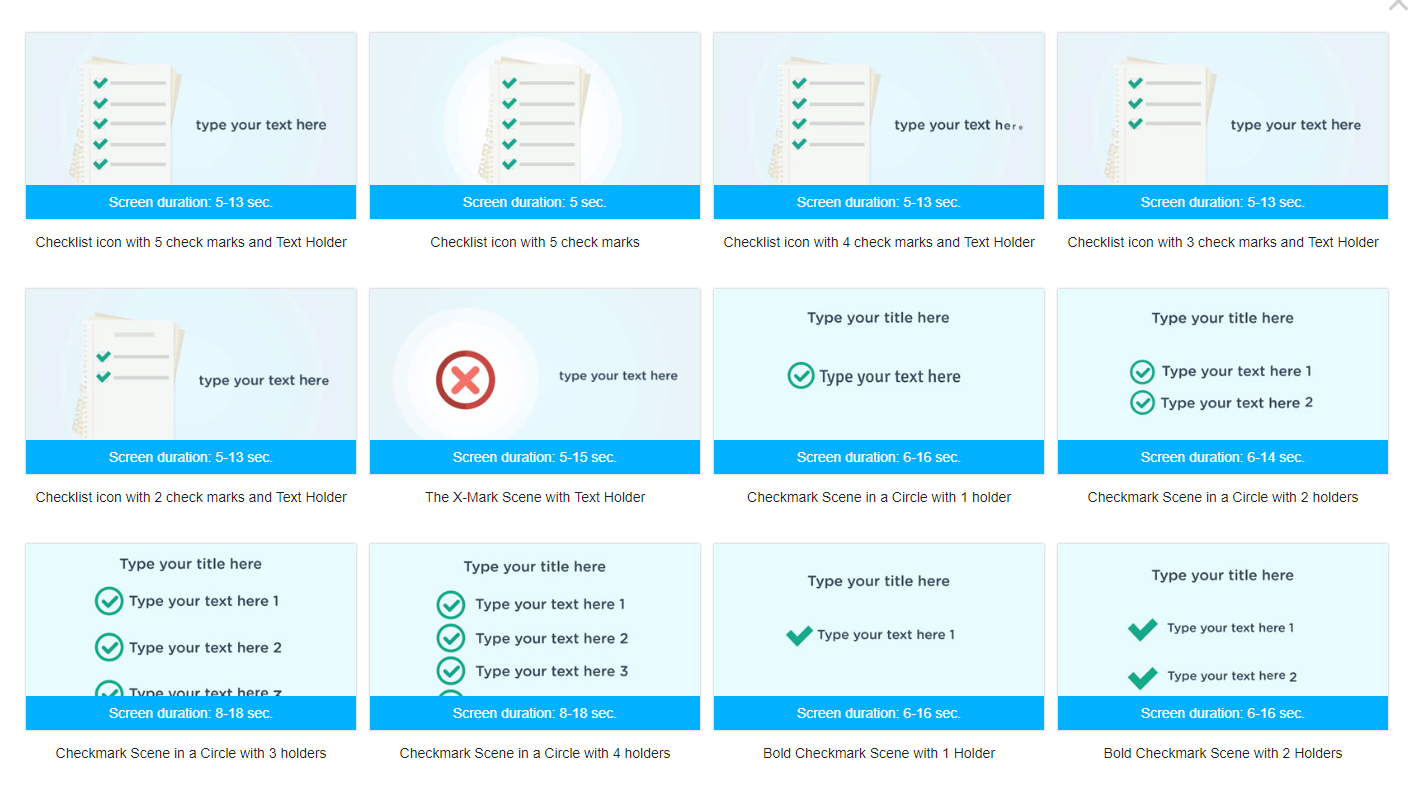Click 'The X-Mark Scene with Text Holder' caption
The image size is (1411, 788).
(x=535, y=497)
